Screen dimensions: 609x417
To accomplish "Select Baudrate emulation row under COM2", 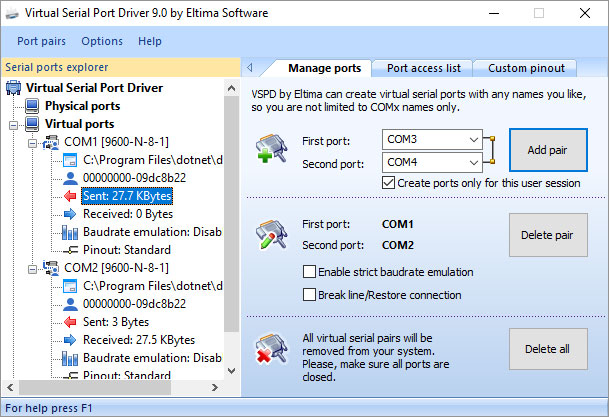I will point(152,358).
